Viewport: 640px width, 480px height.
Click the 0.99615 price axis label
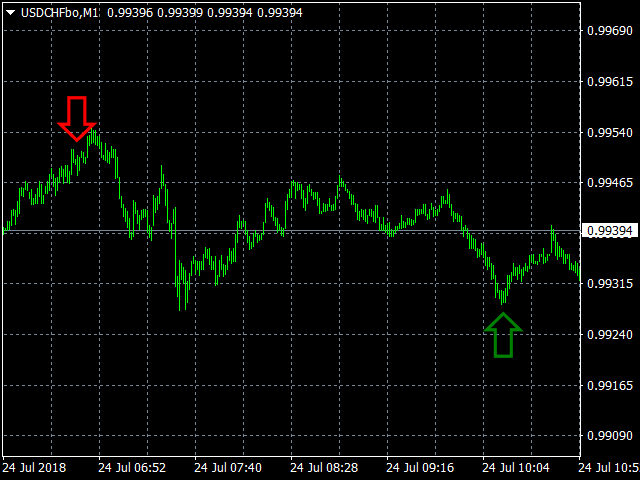610,82
